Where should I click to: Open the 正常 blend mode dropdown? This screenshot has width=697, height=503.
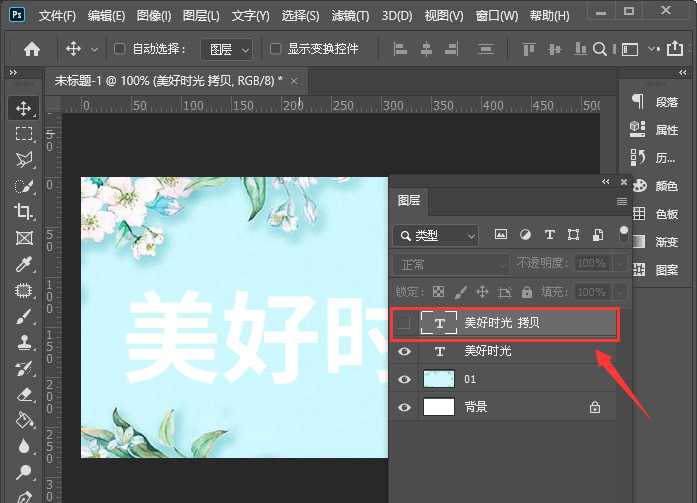click(x=451, y=264)
